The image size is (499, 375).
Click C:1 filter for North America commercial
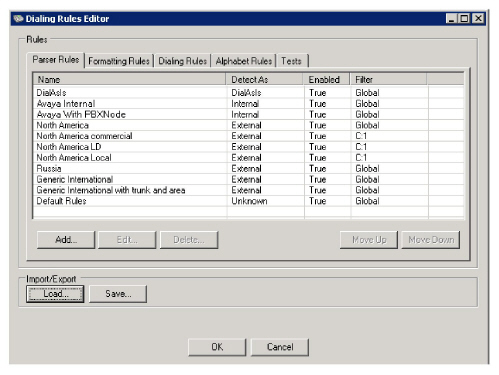click(x=361, y=136)
